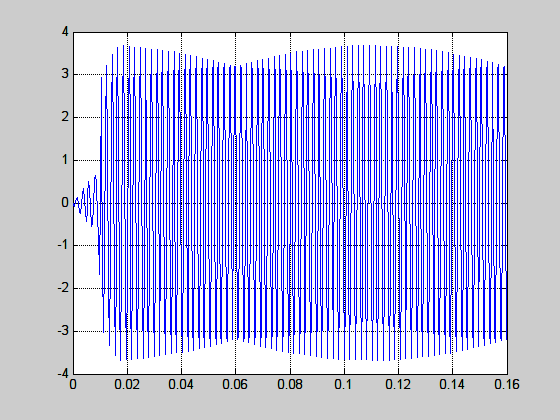
Task: Click the y-axis label -4
Action: [63, 374]
